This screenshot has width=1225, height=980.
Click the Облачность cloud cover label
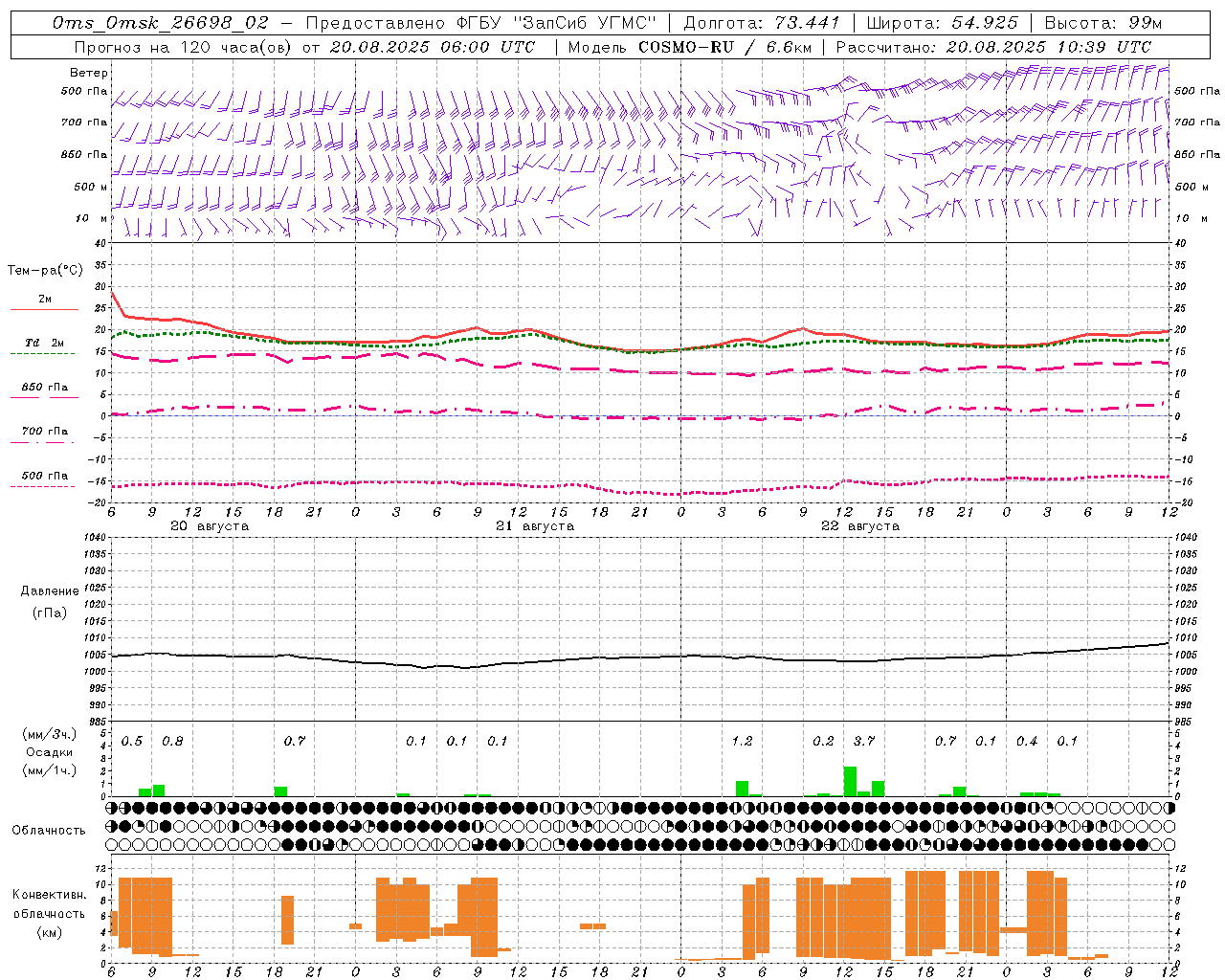pos(49,830)
